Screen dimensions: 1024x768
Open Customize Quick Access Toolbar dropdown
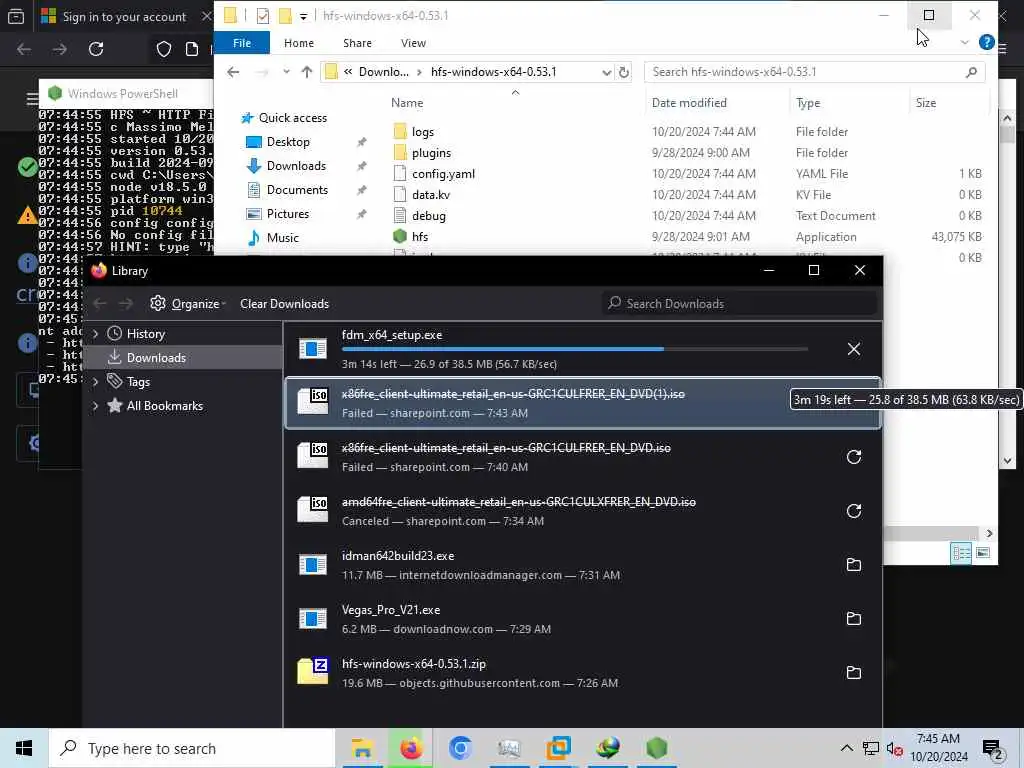pyautogui.click(x=303, y=16)
